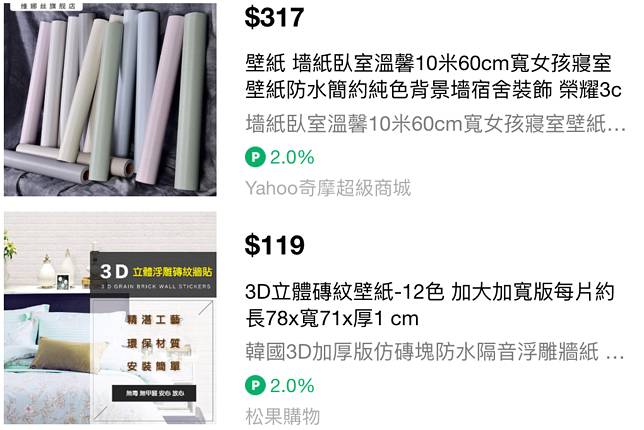Image resolution: width=644 pixels, height=430 pixels.
Task: Click the 精湛工藝 label in second thumbnail
Action: (154, 319)
